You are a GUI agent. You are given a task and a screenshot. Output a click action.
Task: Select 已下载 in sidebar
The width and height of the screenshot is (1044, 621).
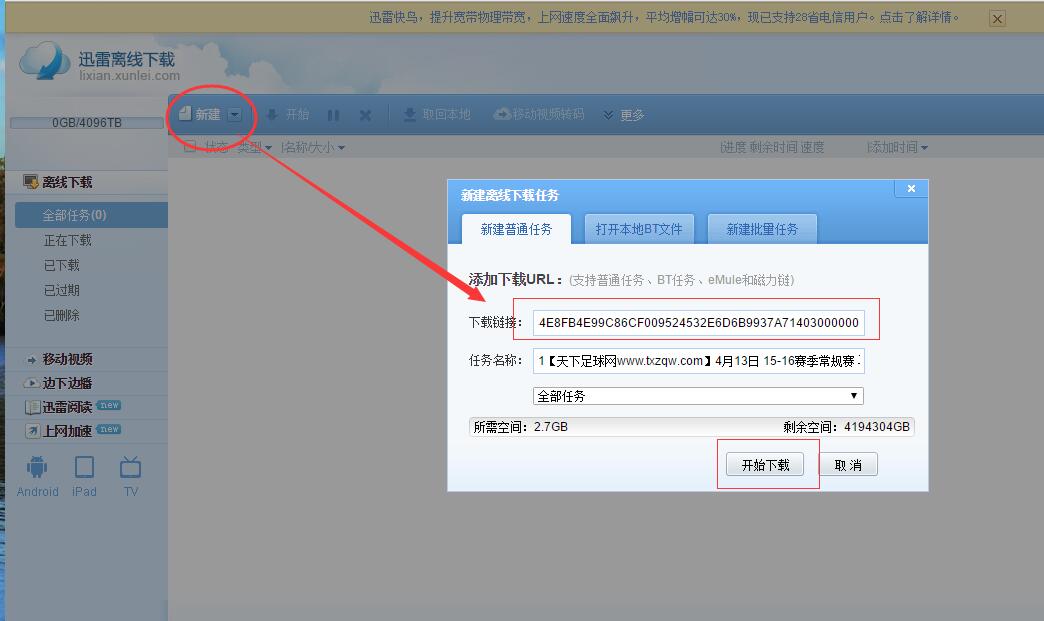tap(61, 265)
